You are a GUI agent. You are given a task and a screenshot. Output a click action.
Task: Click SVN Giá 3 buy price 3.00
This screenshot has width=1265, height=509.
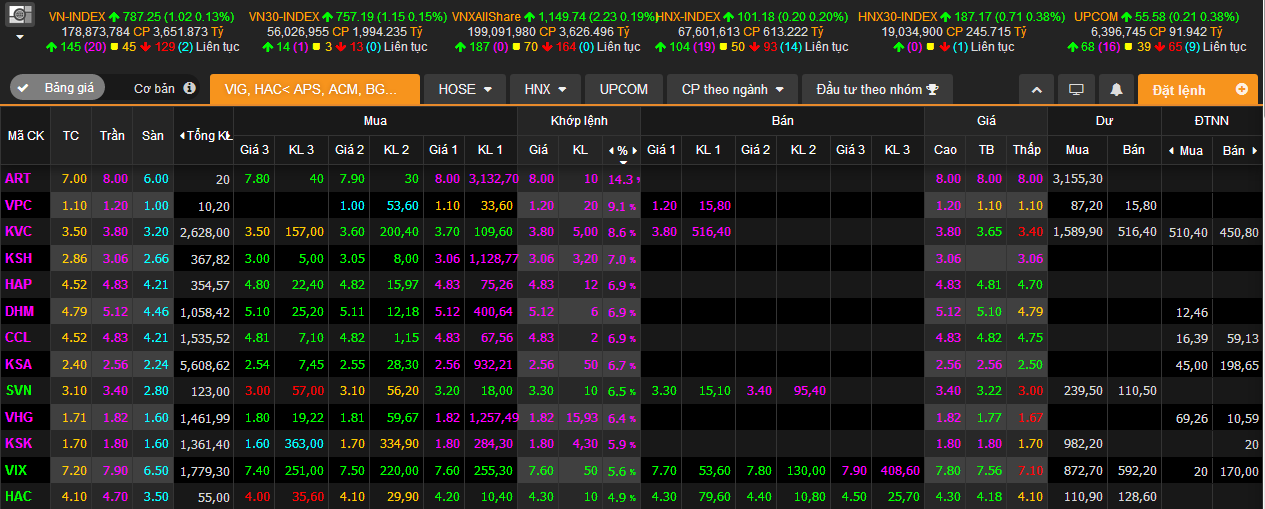[257, 391]
